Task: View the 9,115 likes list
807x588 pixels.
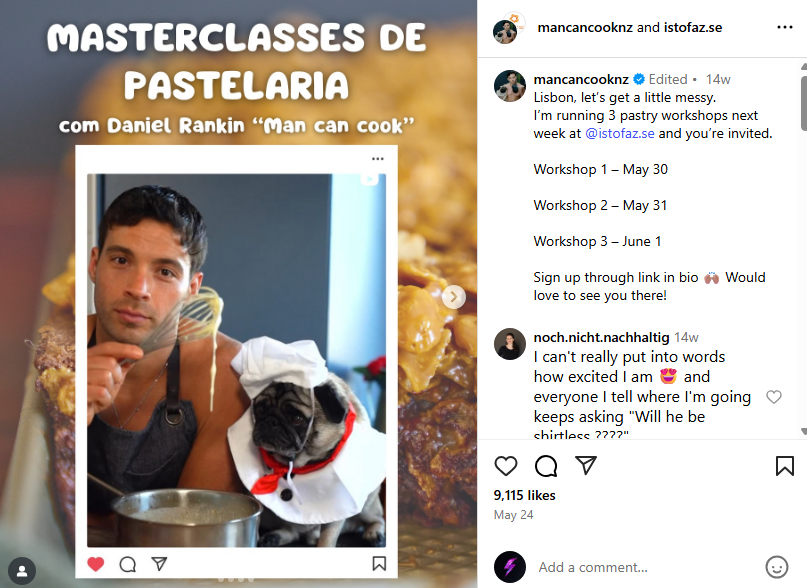Action: click(x=524, y=495)
